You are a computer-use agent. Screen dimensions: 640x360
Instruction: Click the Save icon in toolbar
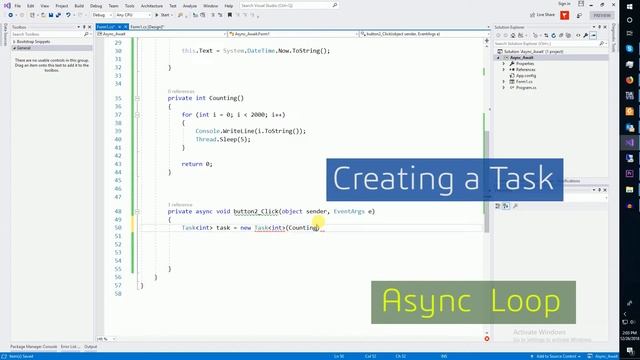pyautogui.click(x=51, y=15)
